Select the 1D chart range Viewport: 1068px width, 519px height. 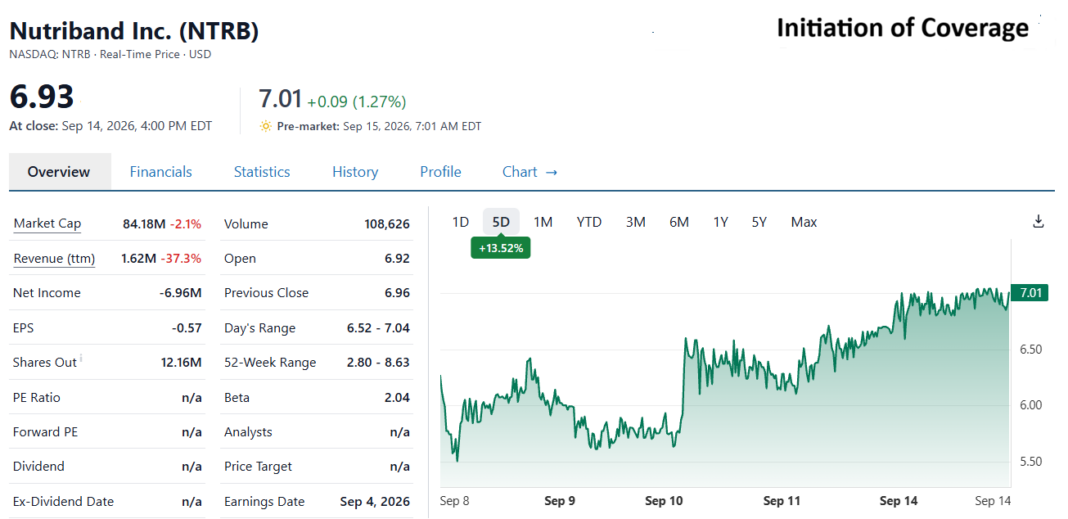click(461, 222)
